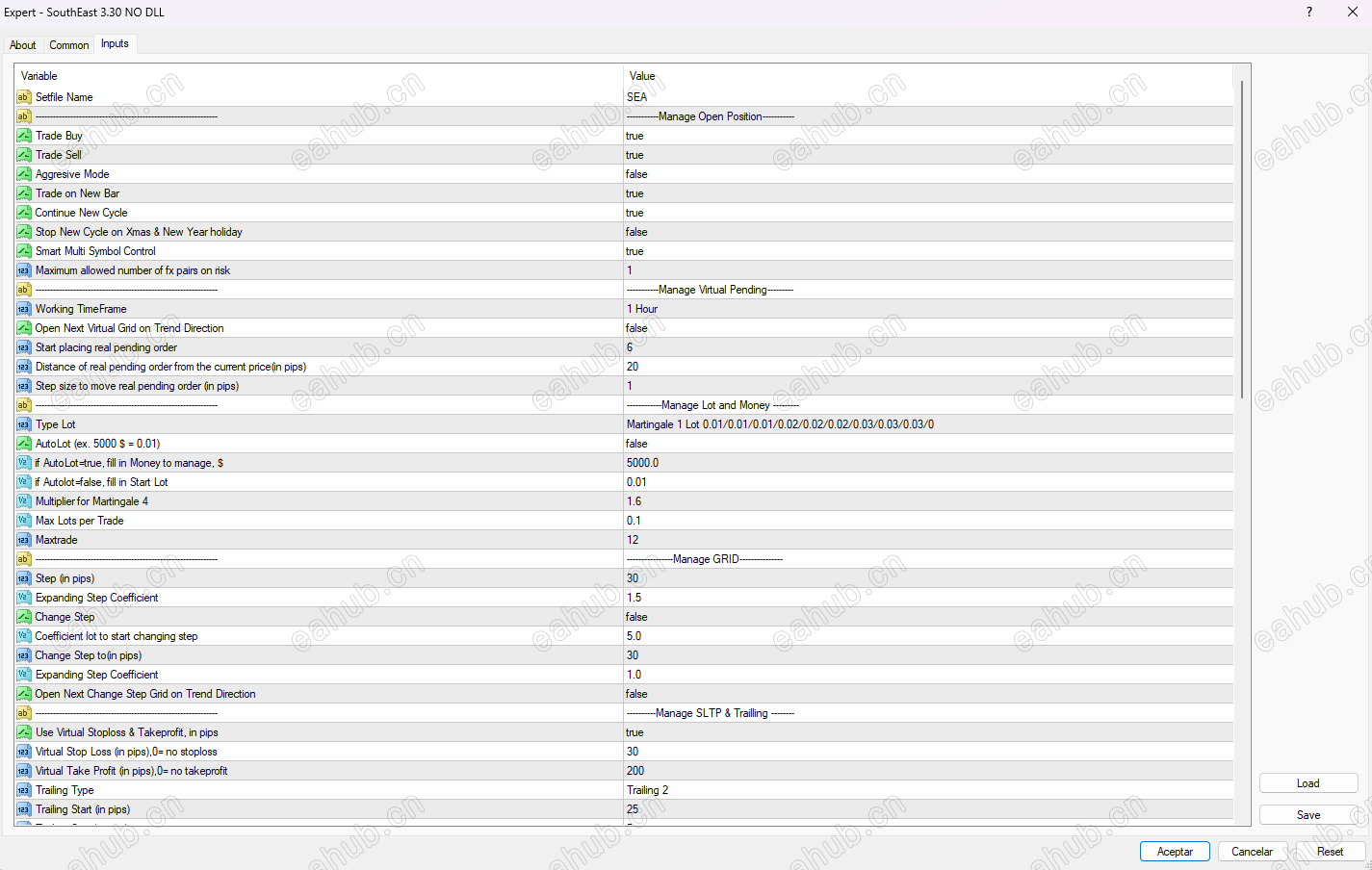
Task: Select the Inputs tab
Action: pos(115,43)
